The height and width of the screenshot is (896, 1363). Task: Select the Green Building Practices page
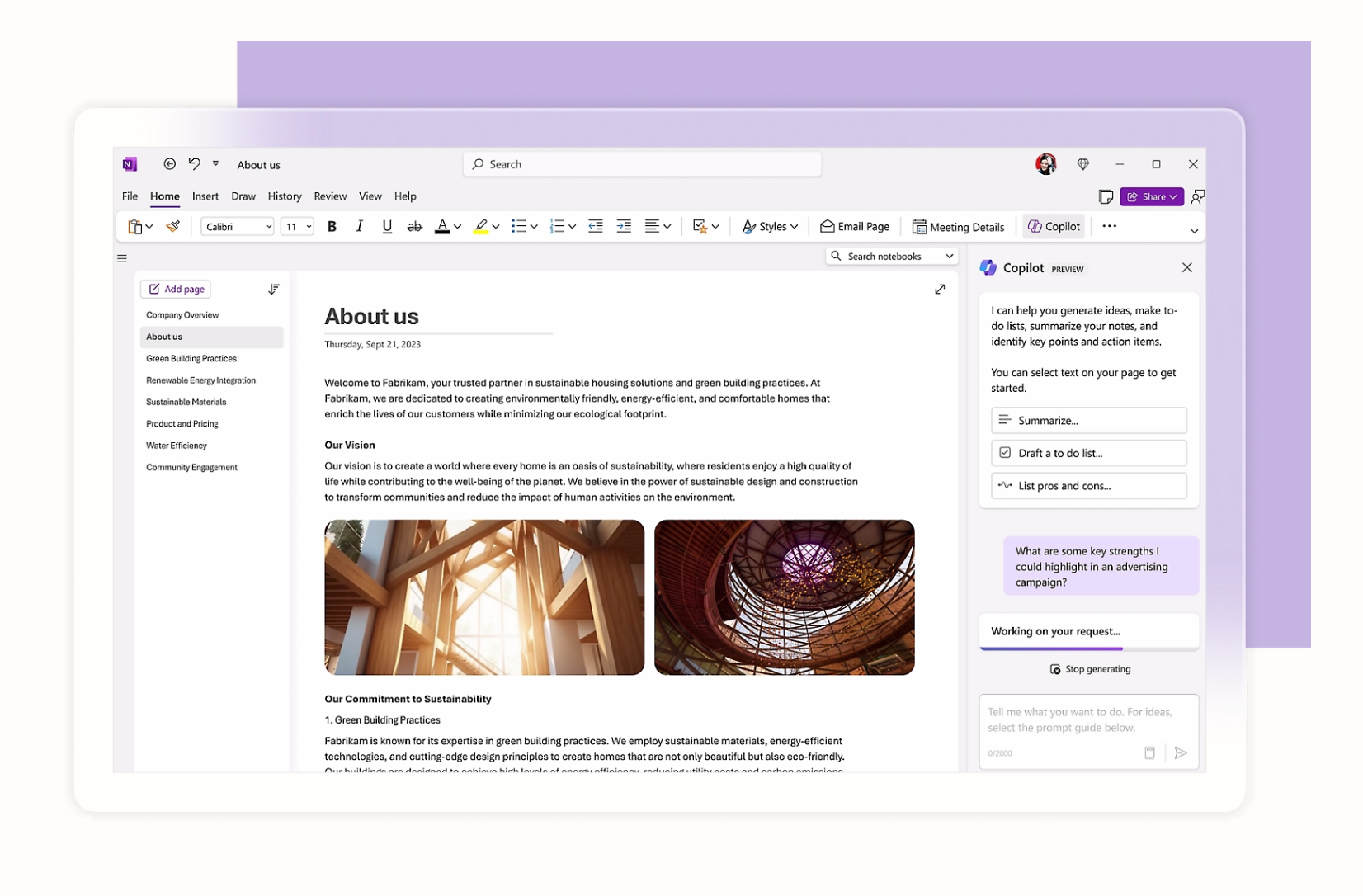(191, 358)
